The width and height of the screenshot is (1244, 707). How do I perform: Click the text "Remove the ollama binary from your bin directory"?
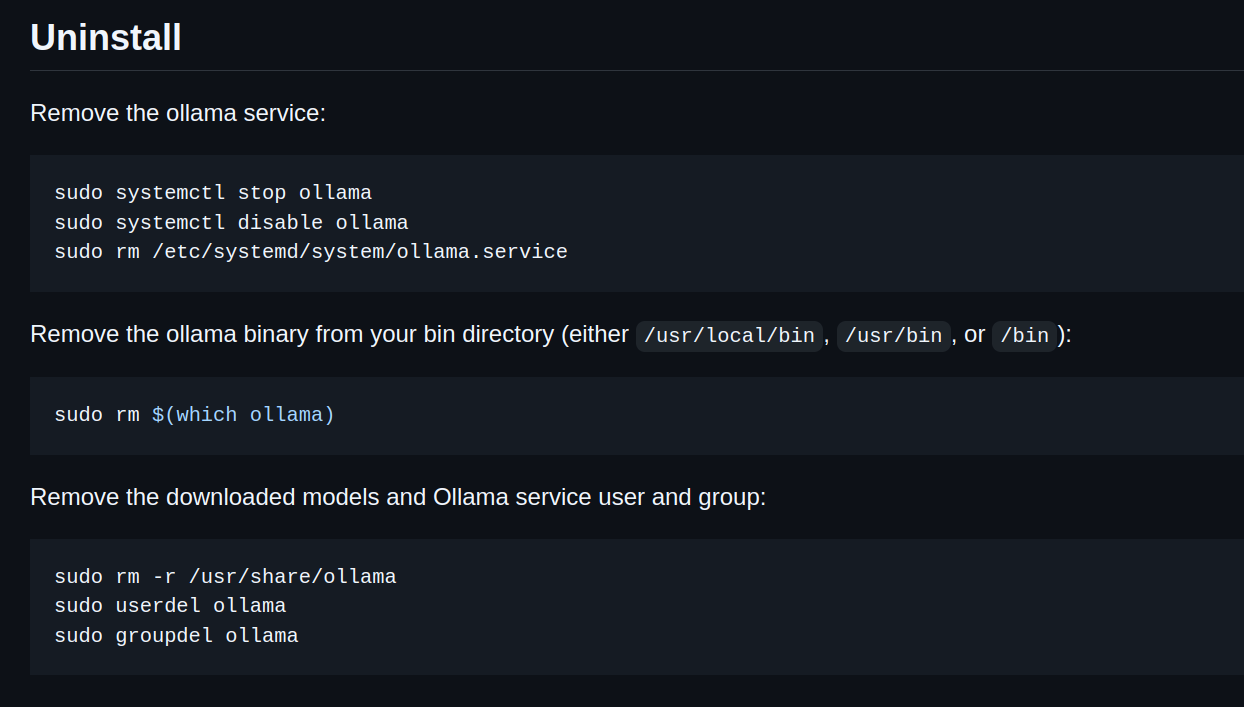(293, 334)
